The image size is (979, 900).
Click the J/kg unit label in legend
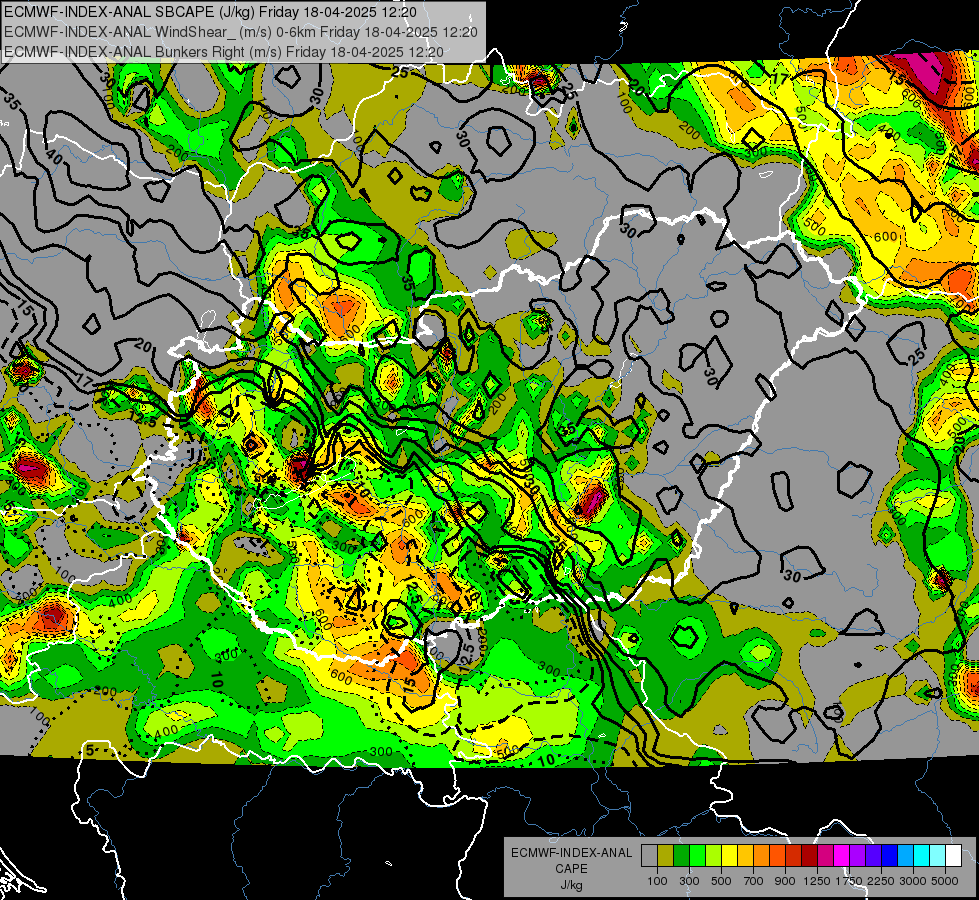click(571, 885)
